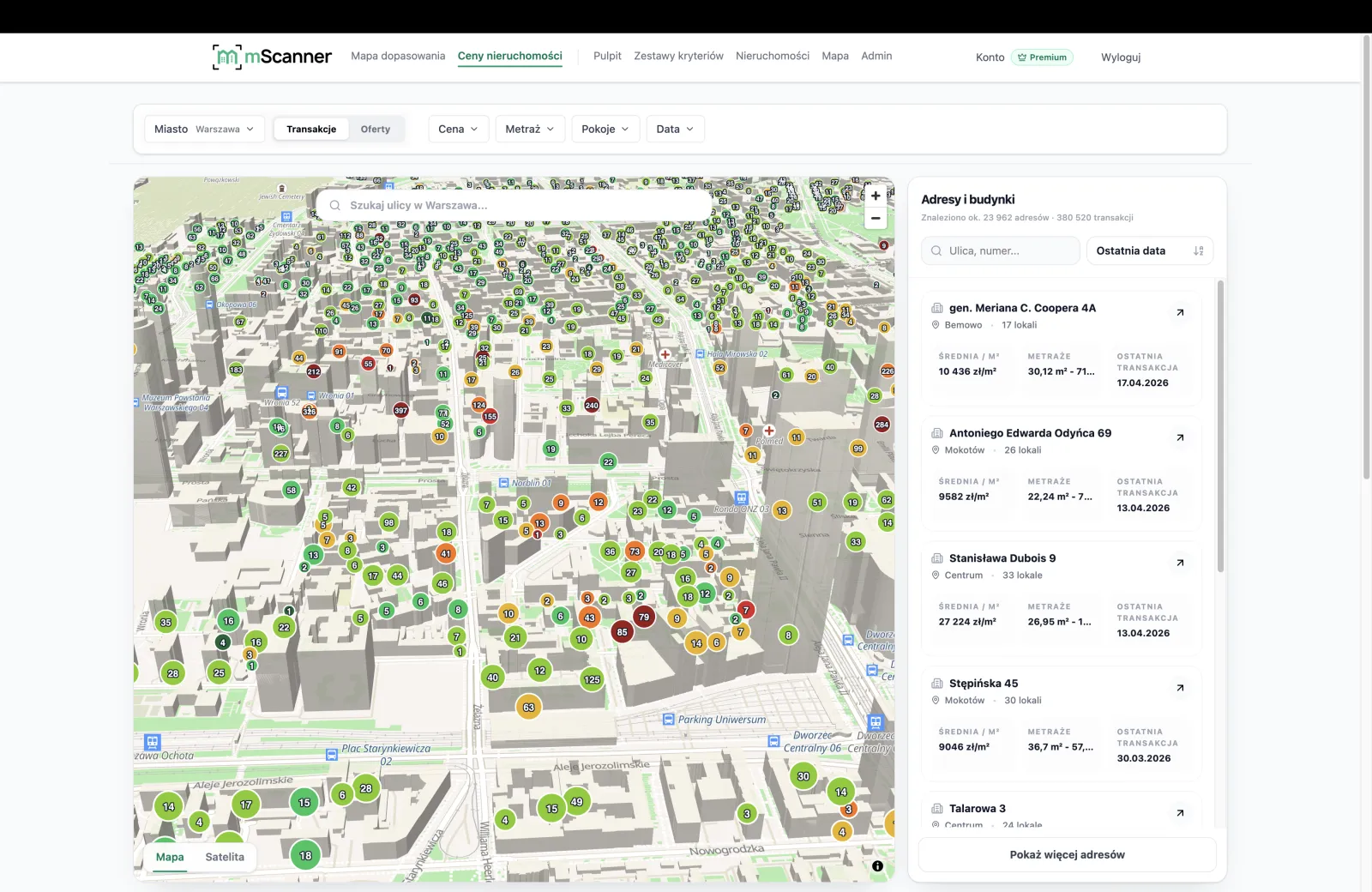The width and height of the screenshot is (1372, 892).
Task: Open gen. Meriana C. Coopera 4A arrow link
Action: [1180, 312]
